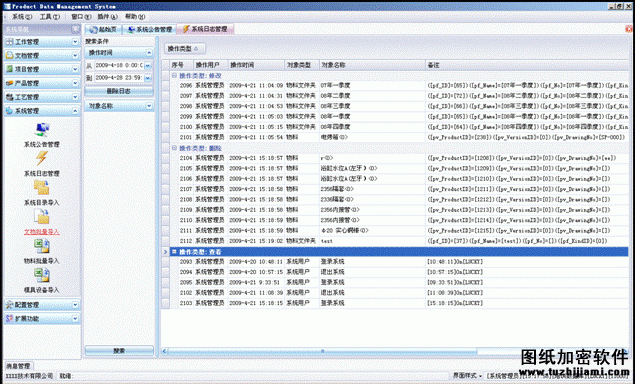
Task: Select log row 2103
Action: 399,303
